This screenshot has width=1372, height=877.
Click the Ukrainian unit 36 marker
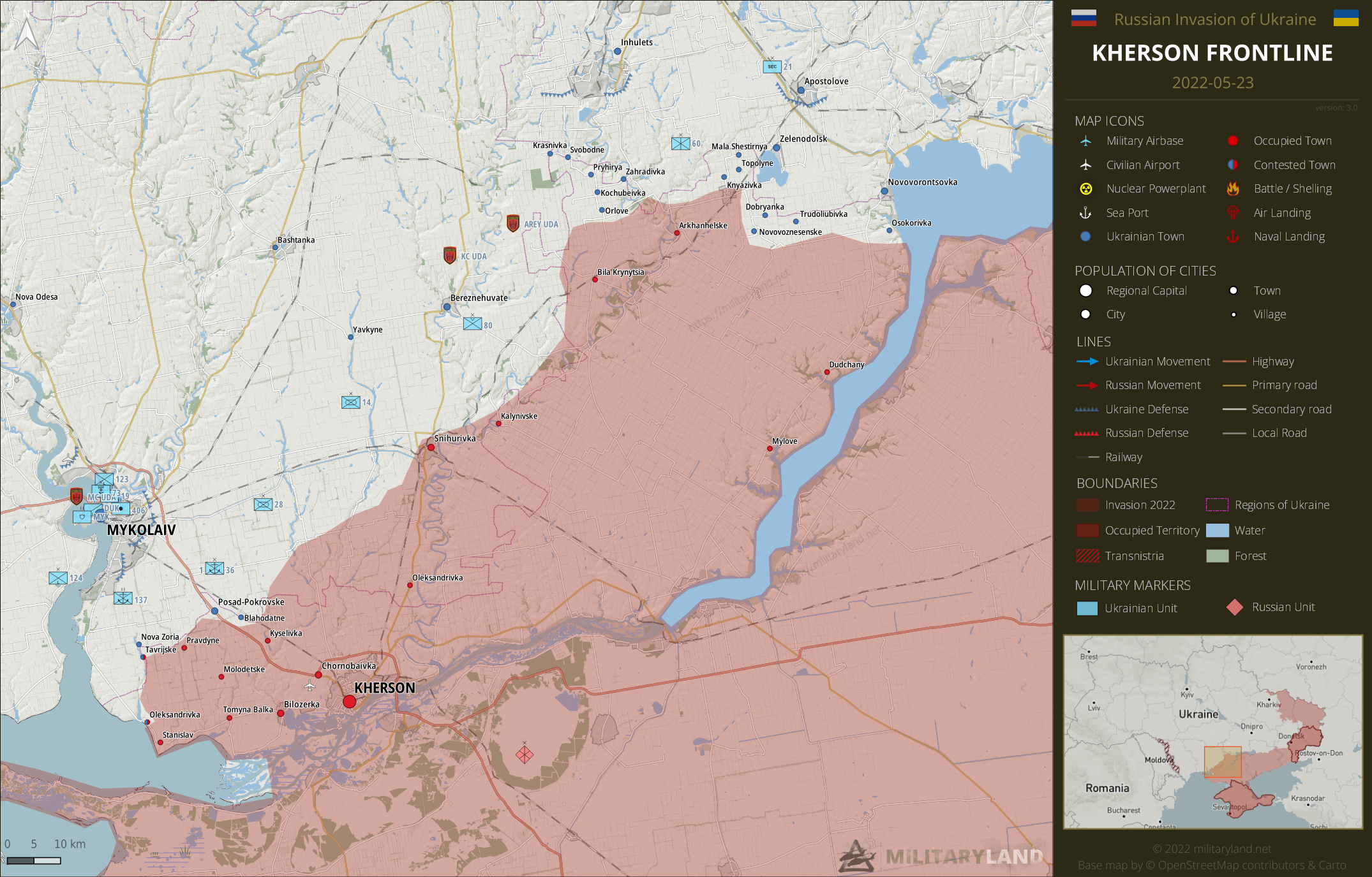(x=214, y=568)
